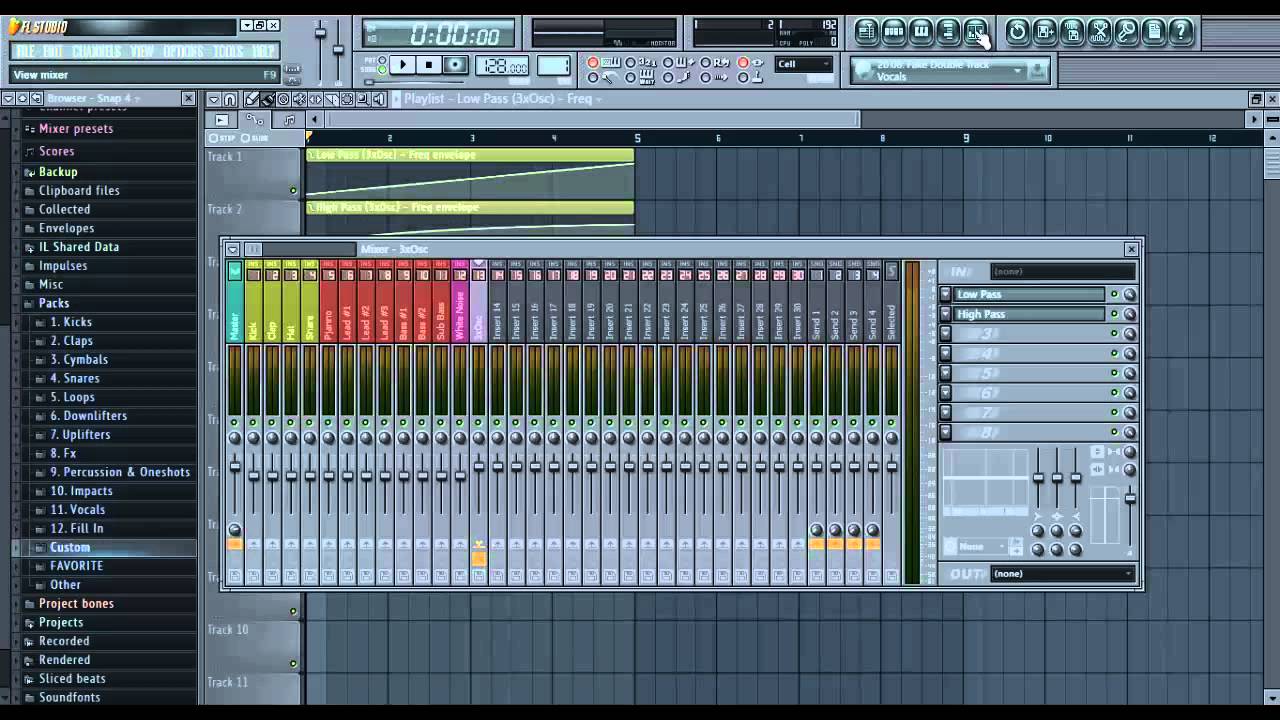The height and width of the screenshot is (720, 1280).
Task: Toggle the 3xOsc track mute light
Action: (x=478, y=423)
